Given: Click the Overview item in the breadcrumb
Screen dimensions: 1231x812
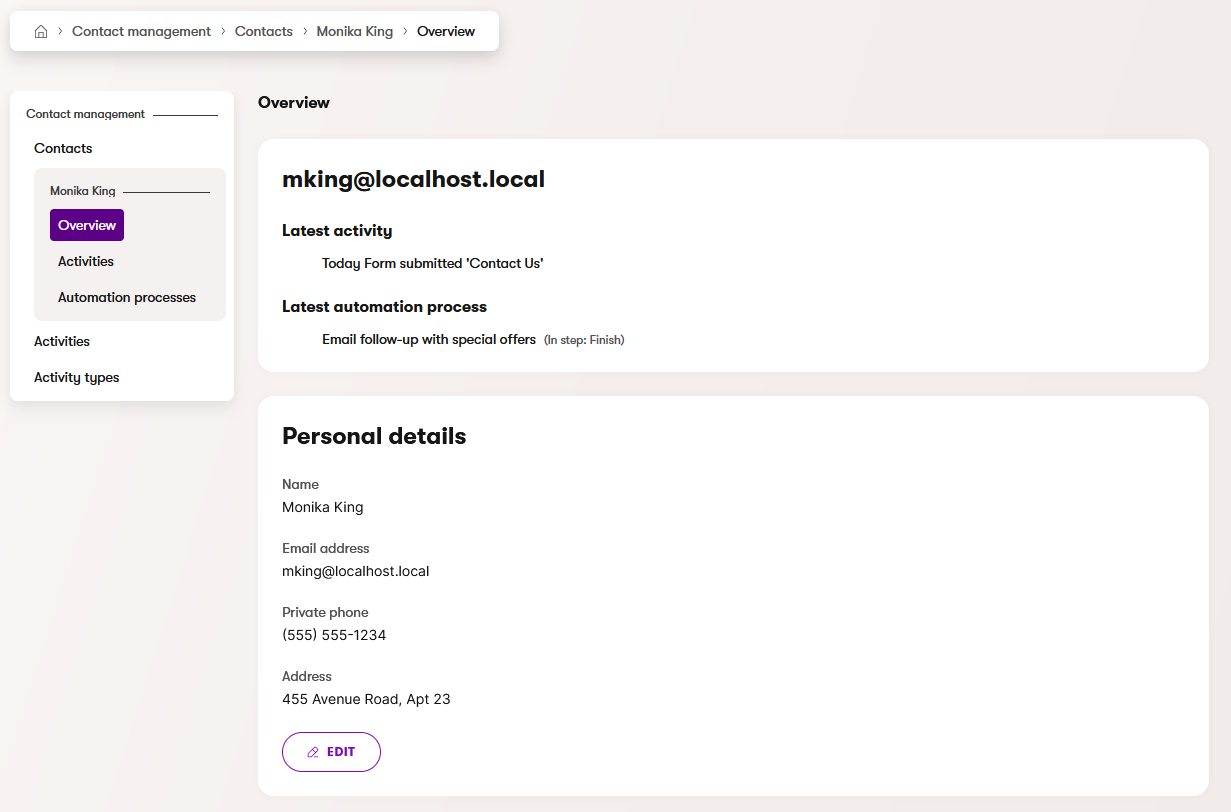Looking at the screenshot, I should click(446, 32).
